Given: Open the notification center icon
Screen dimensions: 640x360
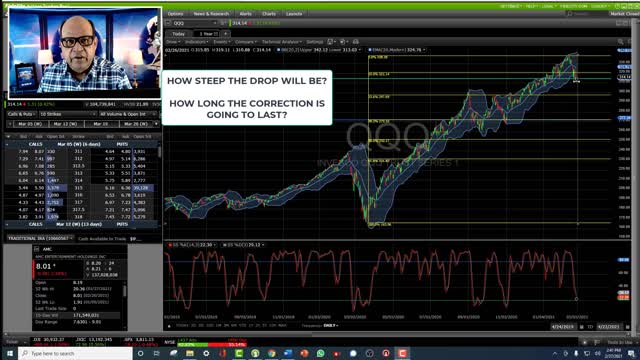Looking at the screenshot, I should [x=632, y=353].
